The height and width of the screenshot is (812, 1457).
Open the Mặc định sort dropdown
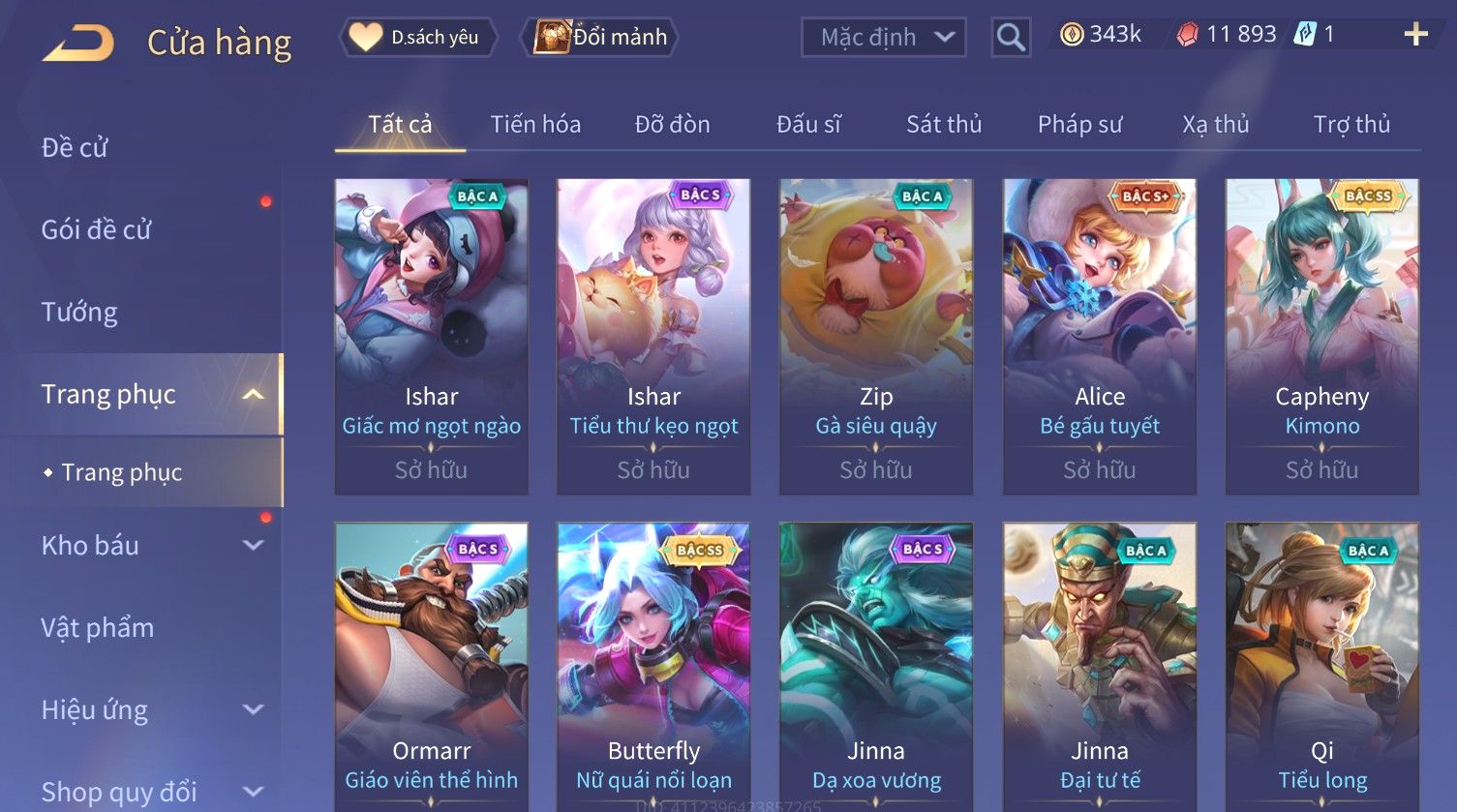coord(884,38)
